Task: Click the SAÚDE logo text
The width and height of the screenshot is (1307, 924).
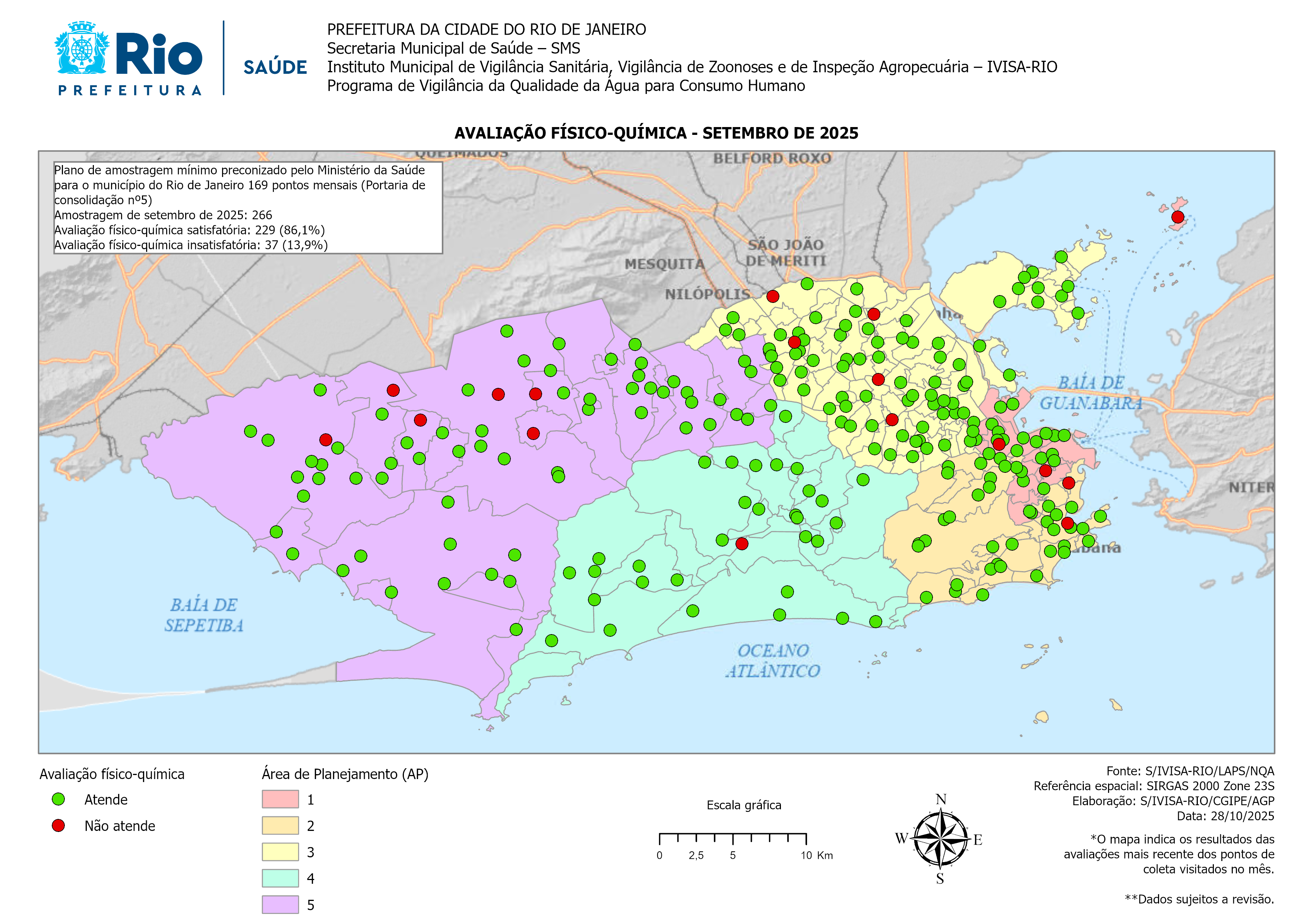Action: pos(275,67)
